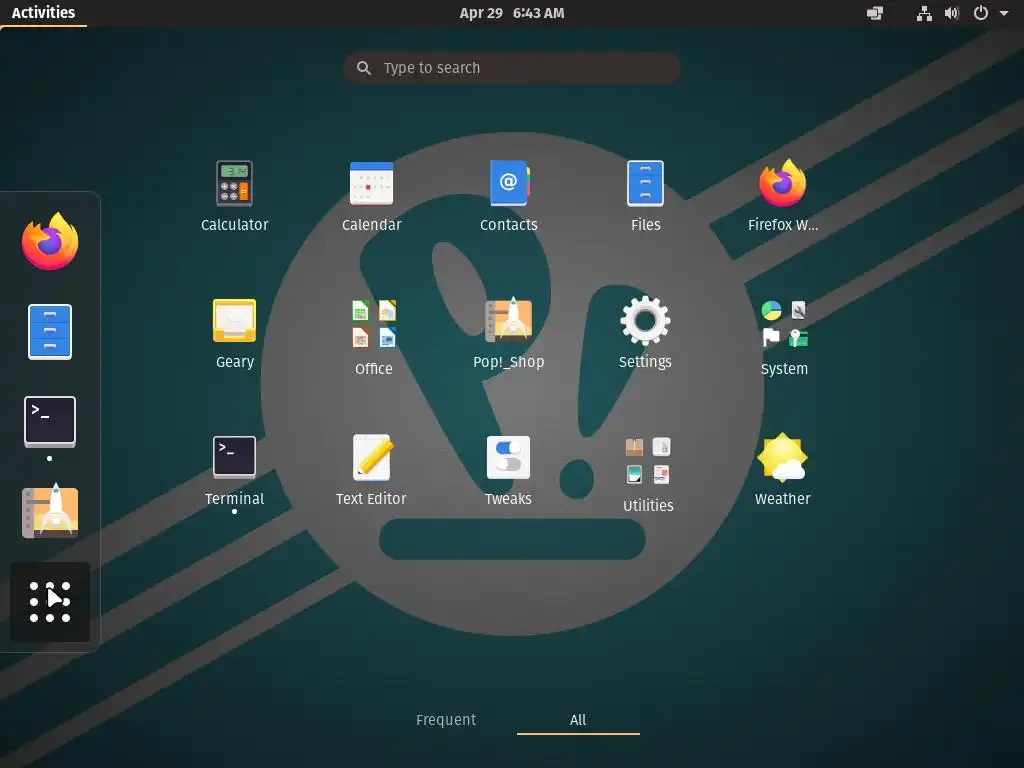Screen dimensions: 1024x768
Task: Click the volume icon in top bar
Action: click(x=952, y=13)
